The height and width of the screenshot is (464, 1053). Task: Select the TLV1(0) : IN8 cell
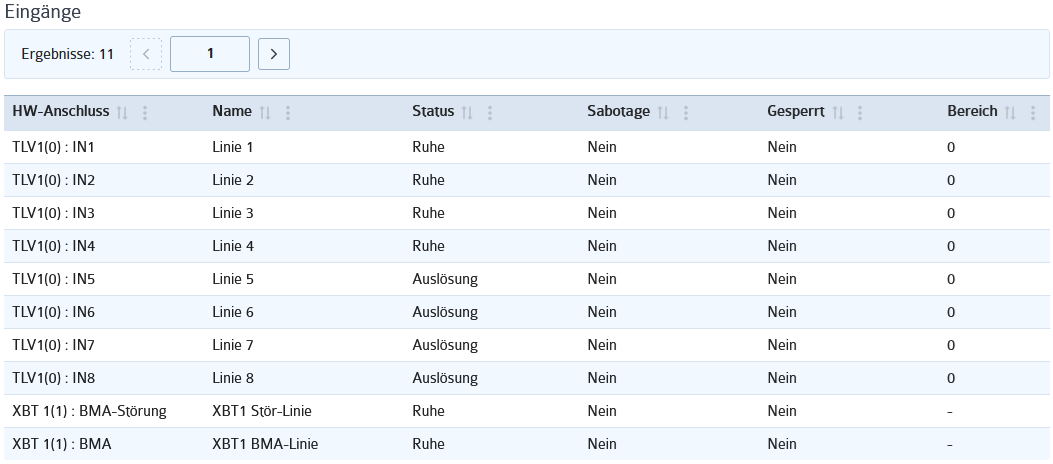click(54, 378)
